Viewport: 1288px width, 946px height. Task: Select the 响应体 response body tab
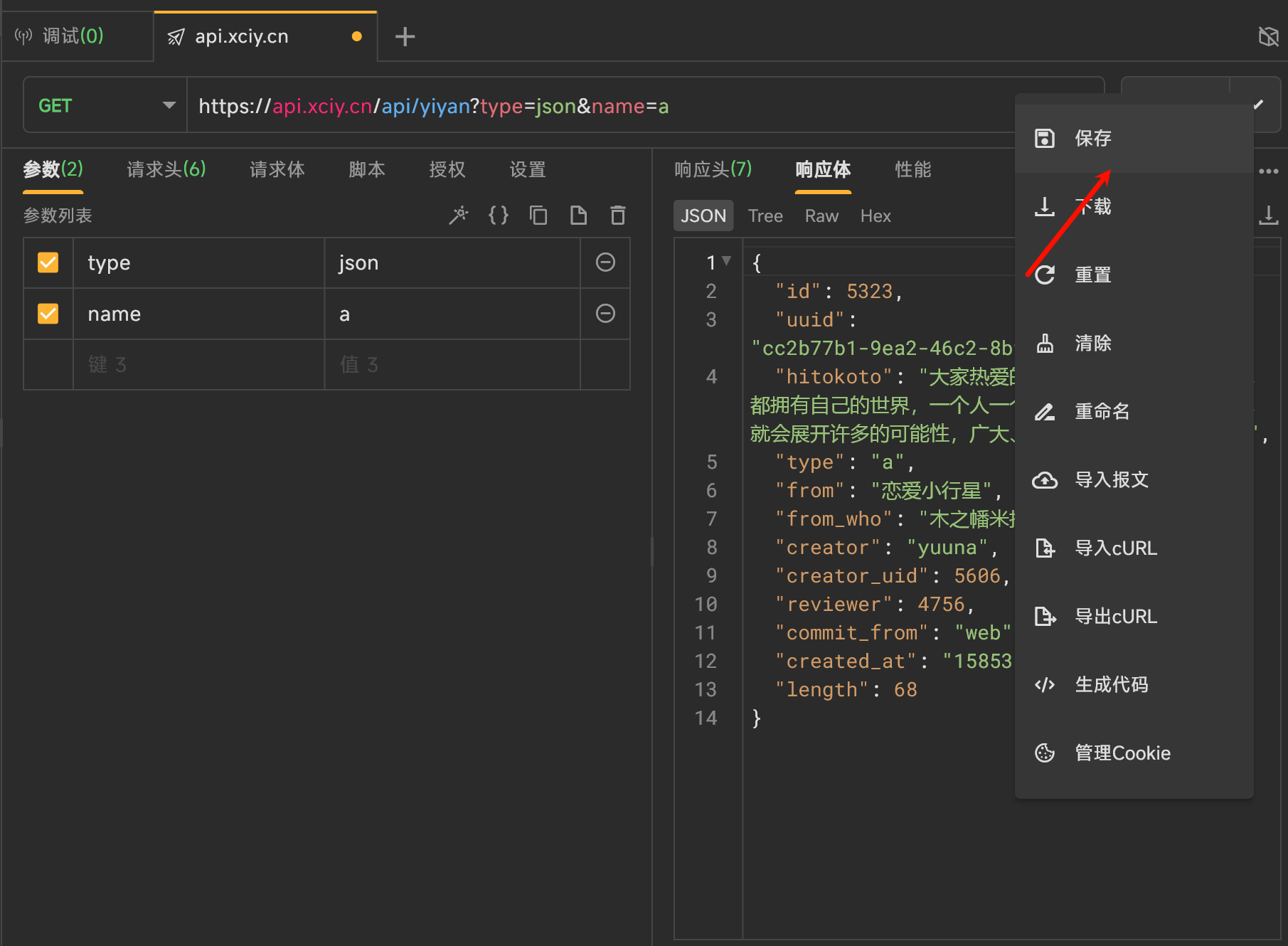coord(823,169)
